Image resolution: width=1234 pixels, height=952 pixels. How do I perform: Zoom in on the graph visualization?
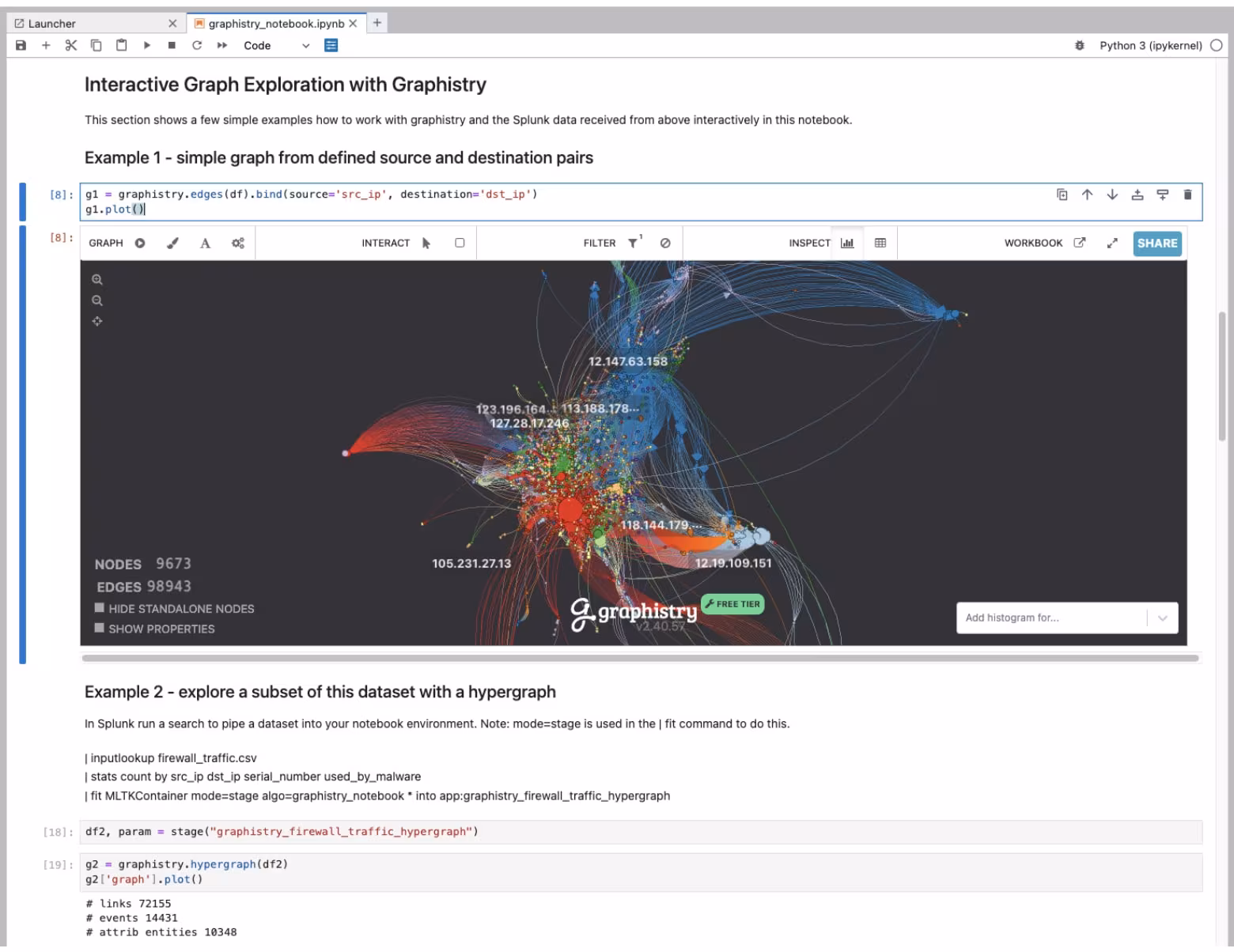pos(97,280)
